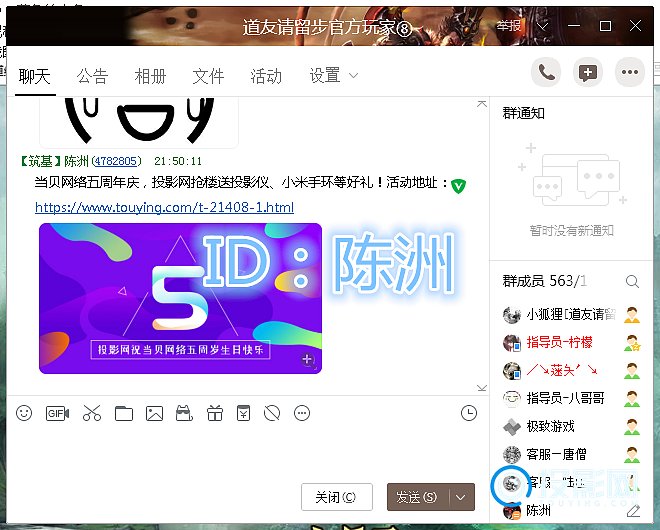Click the 群通知 header

pos(524,113)
